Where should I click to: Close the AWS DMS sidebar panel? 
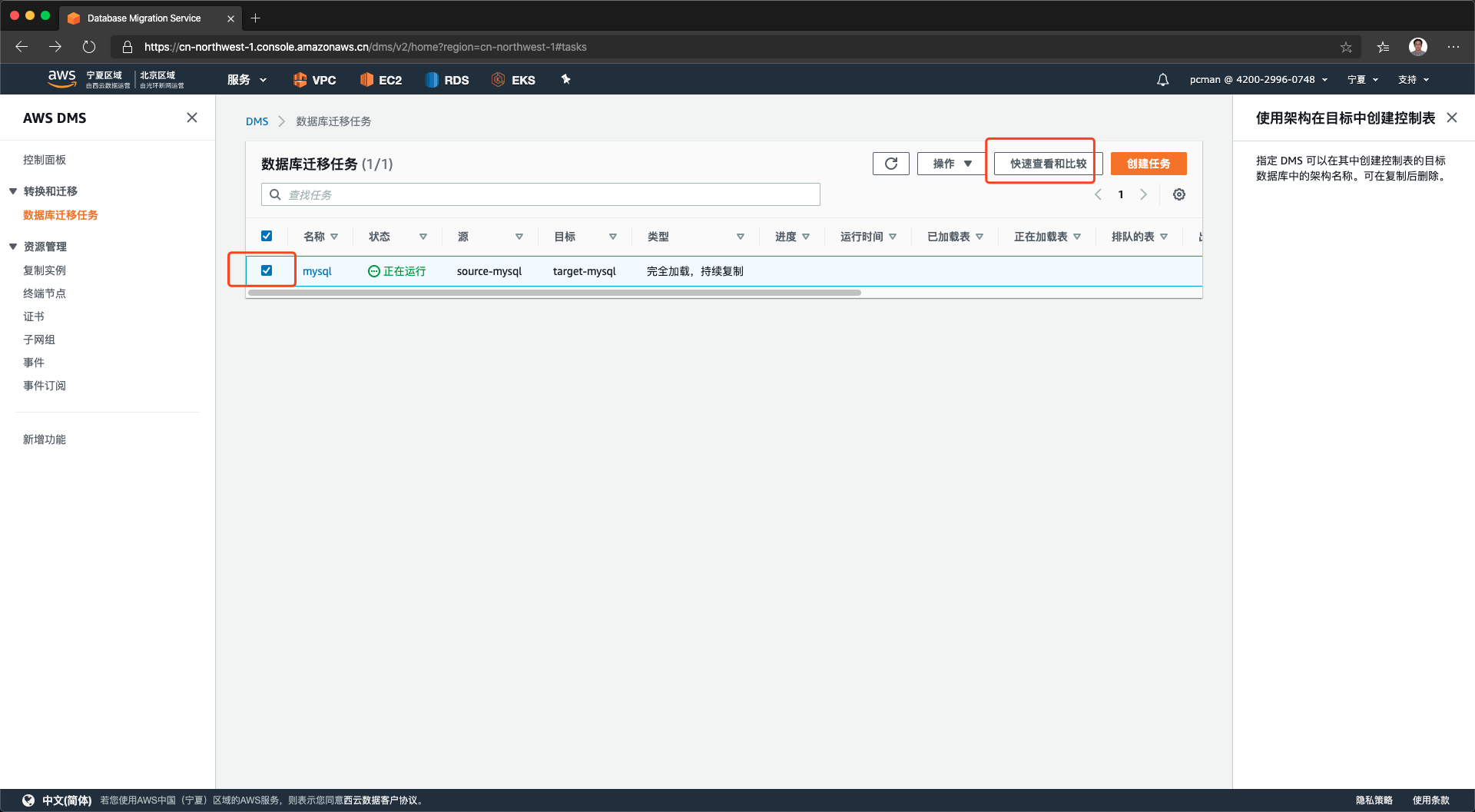192,118
